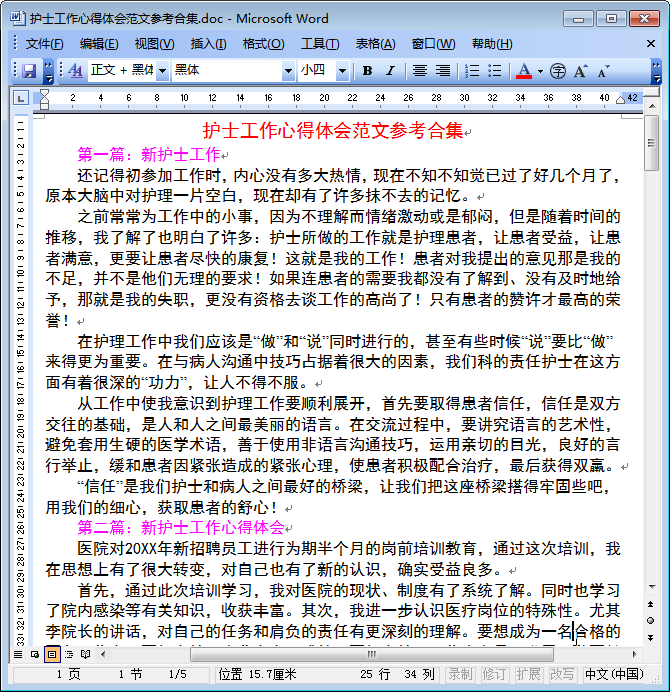Open the 表格(A) menu

[x=375, y=44]
